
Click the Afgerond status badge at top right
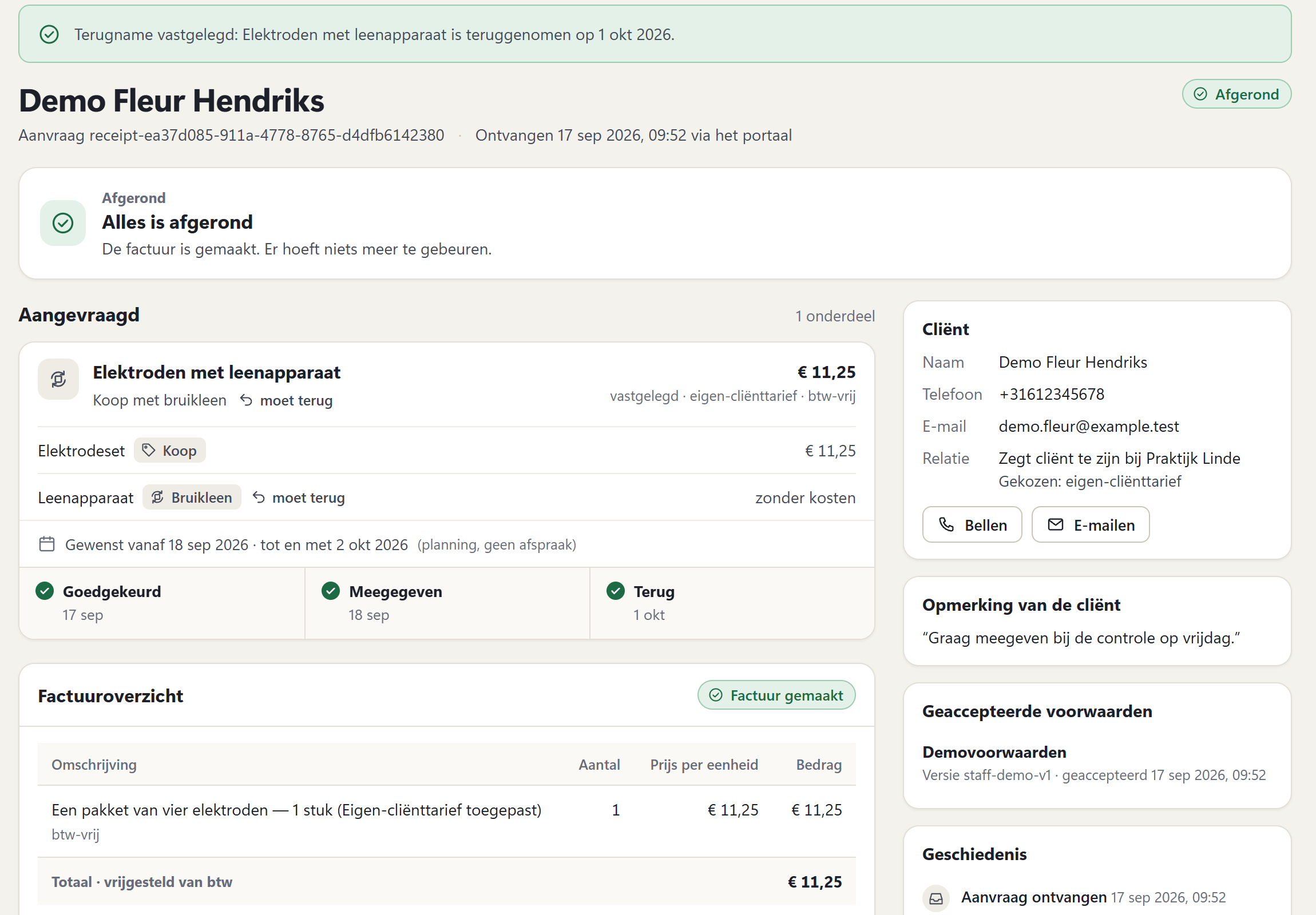point(1236,94)
